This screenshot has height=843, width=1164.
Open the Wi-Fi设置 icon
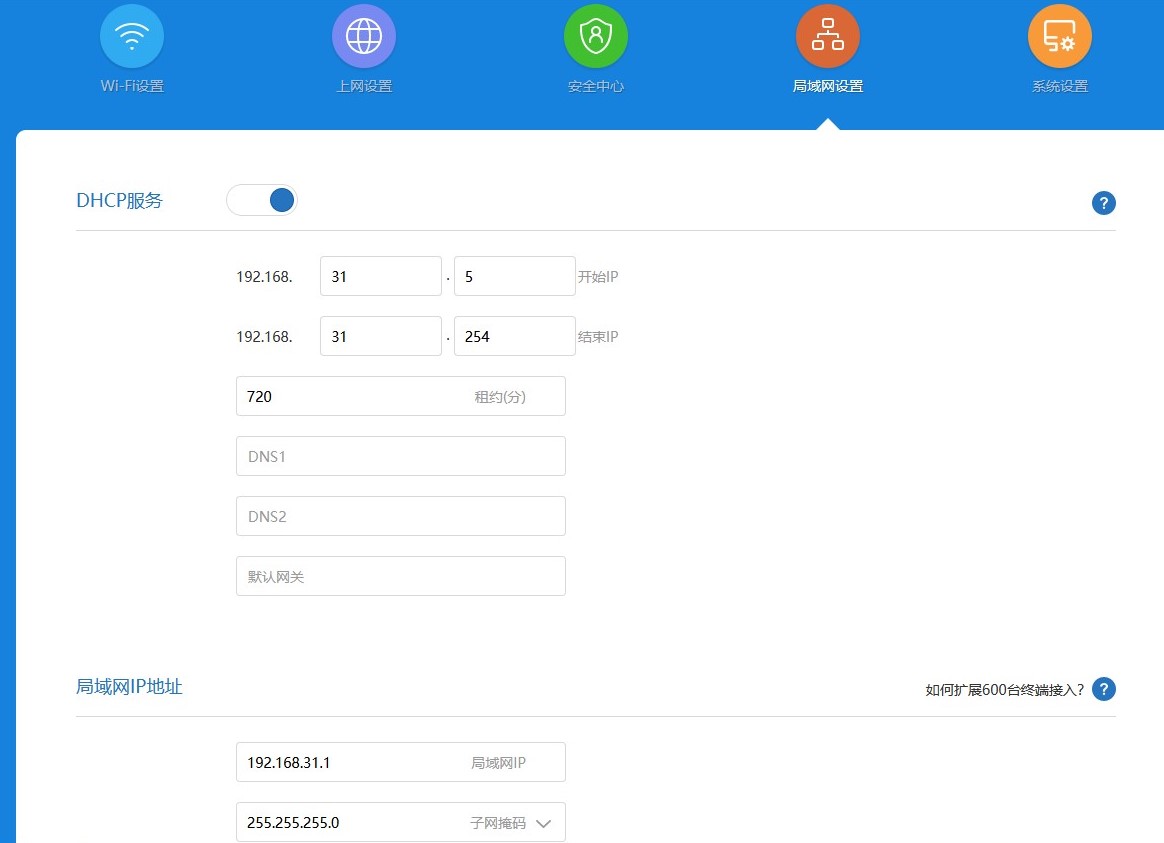[x=132, y=36]
